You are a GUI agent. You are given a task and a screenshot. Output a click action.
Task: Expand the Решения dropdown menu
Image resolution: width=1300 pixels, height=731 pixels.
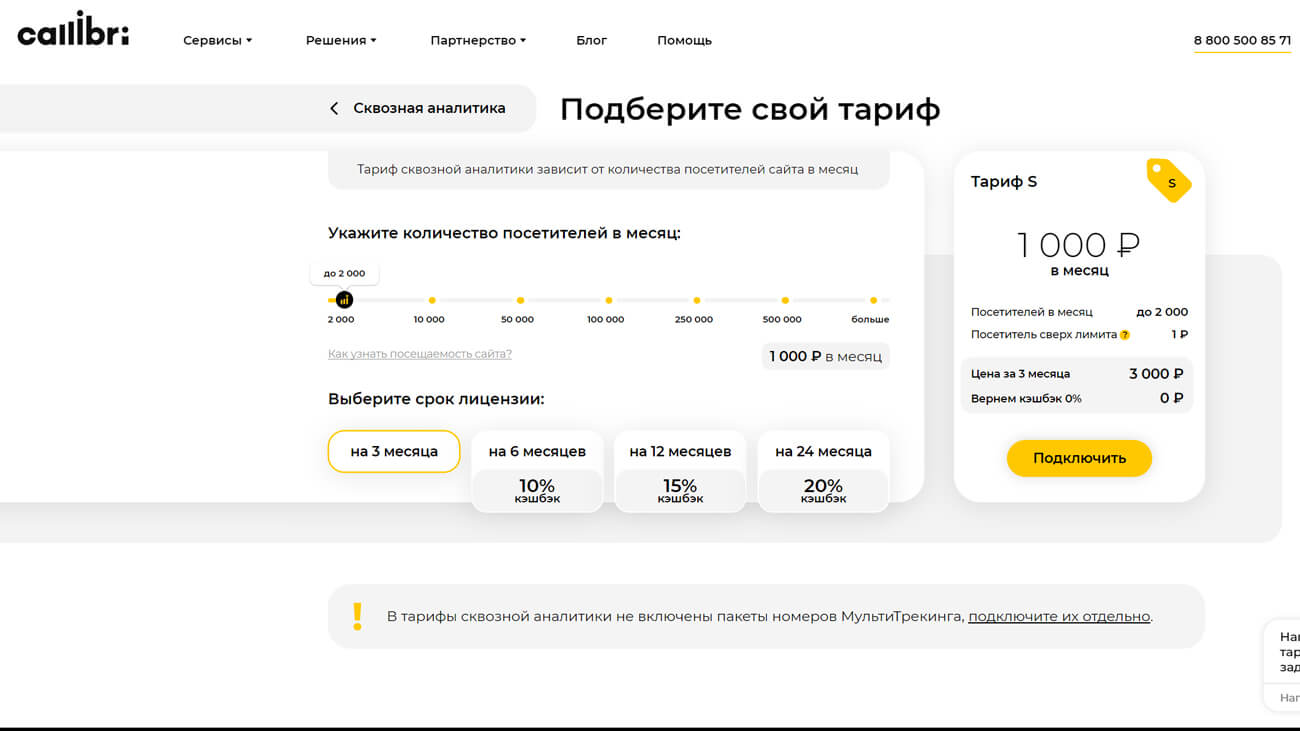click(x=341, y=41)
